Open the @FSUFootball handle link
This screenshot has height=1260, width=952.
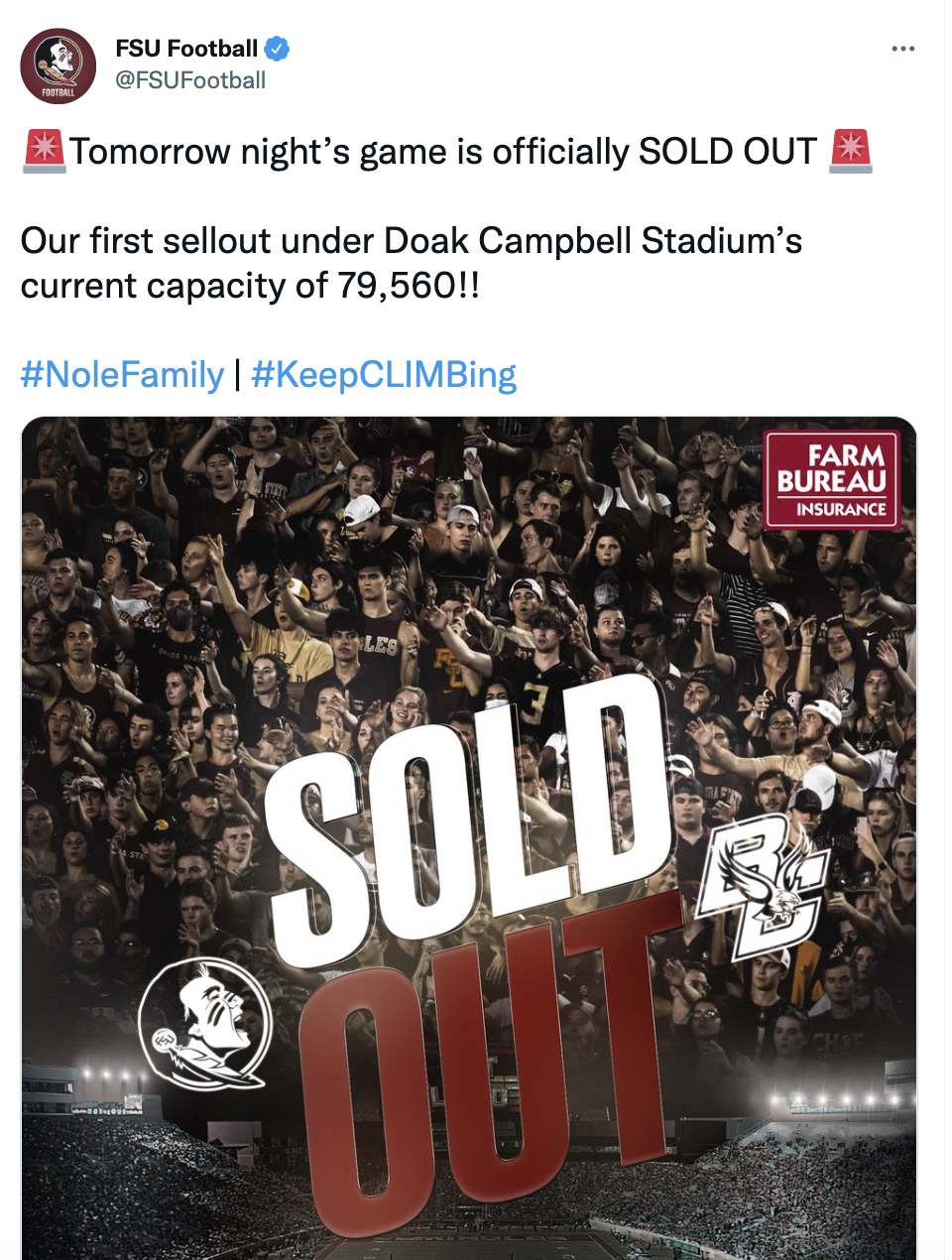pyautogui.click(x=190, y=80)
